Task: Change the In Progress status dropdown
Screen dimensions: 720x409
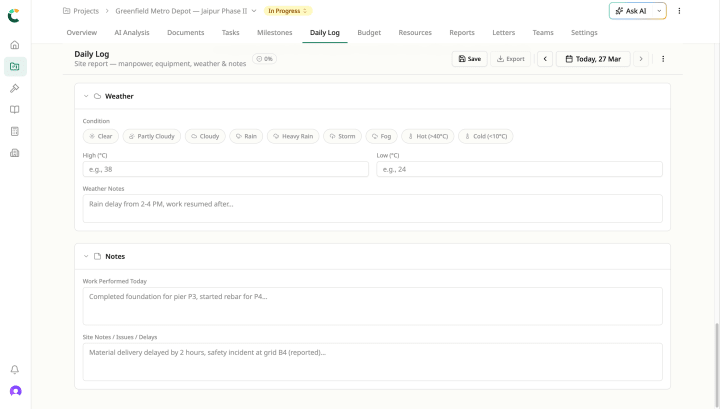Action: [x=287, y=11]
